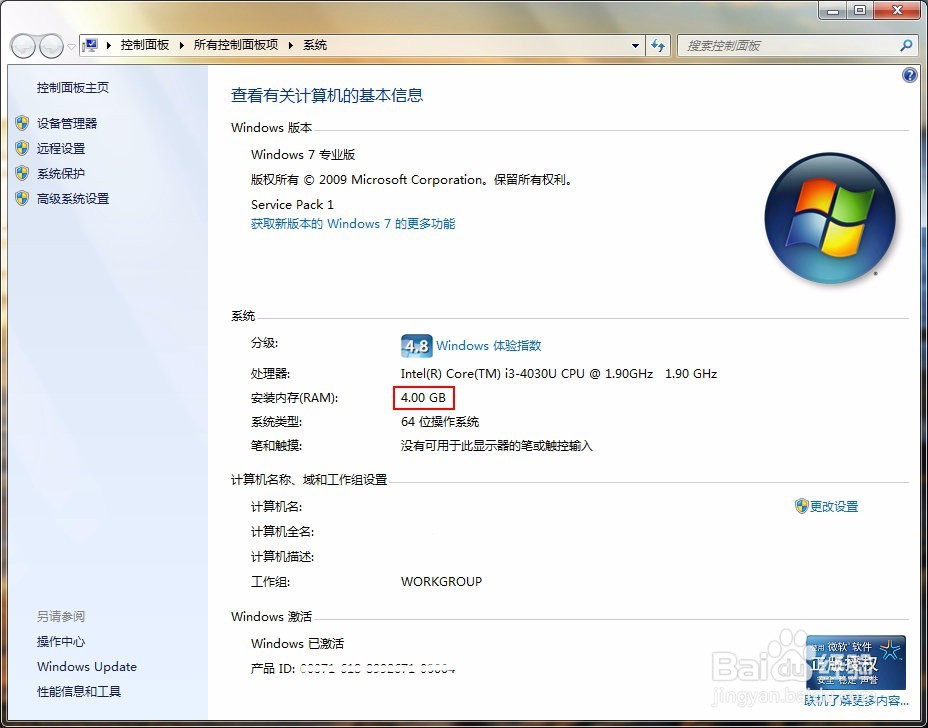The width and height of the screenshot is (928, 728).
Task: Click the 64 位操作系统 system type text
Action: tap(440, 422)
